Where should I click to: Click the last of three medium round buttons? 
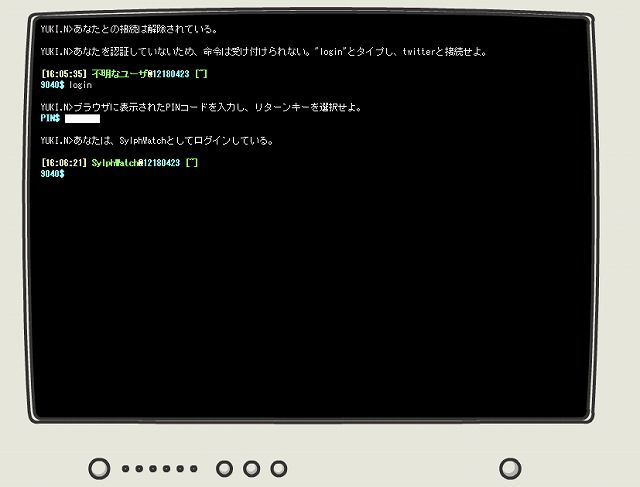tap(279, 469)
